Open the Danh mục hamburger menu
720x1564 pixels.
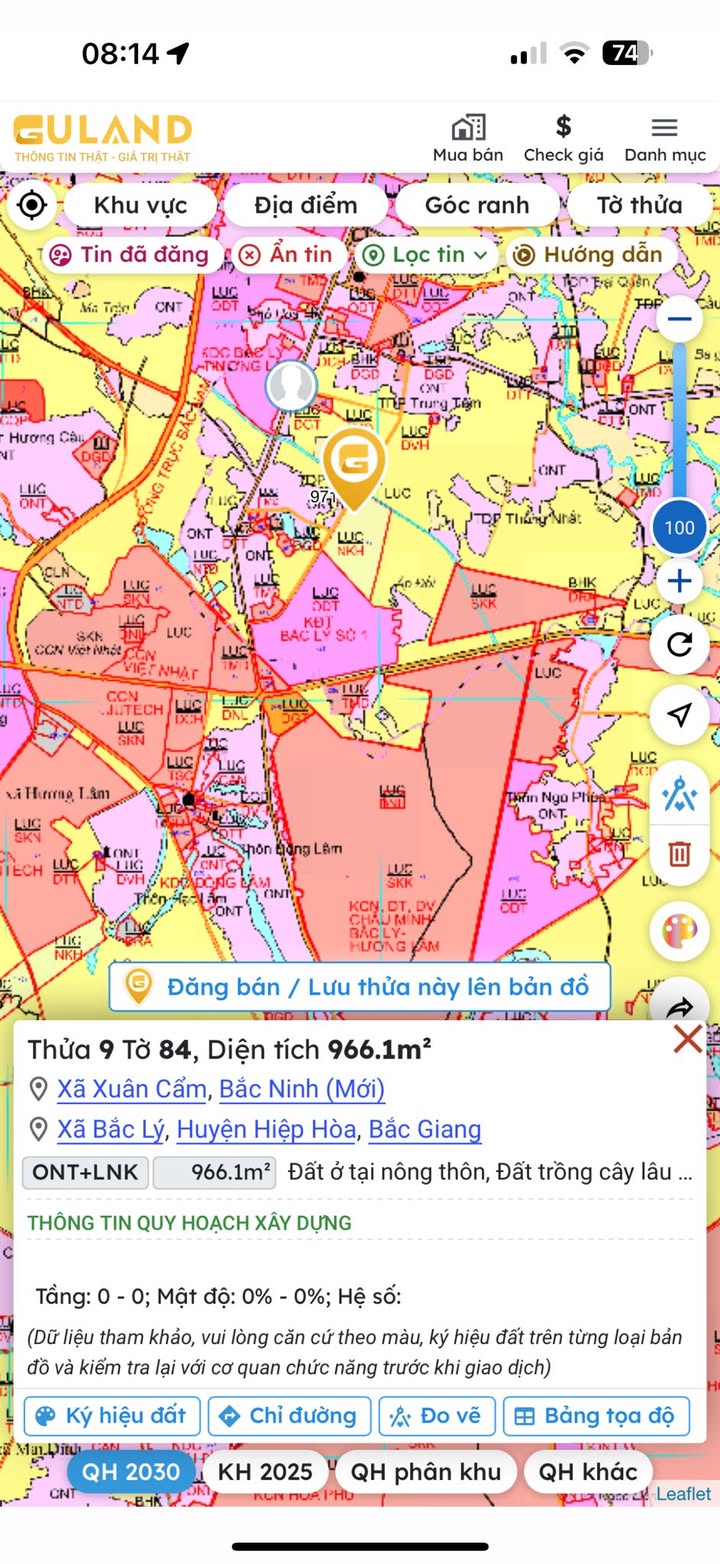pos(664,138)
